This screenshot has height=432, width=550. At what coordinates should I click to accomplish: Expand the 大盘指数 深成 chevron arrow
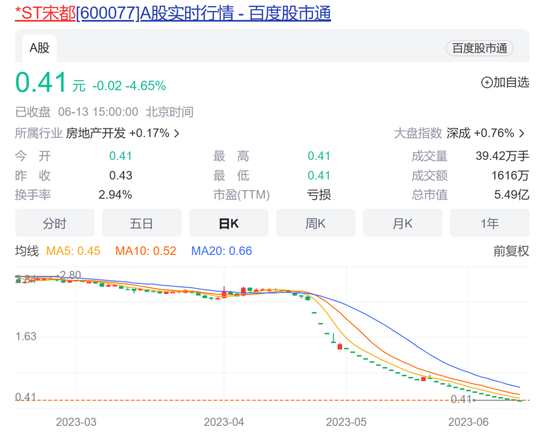click(522, 134)
